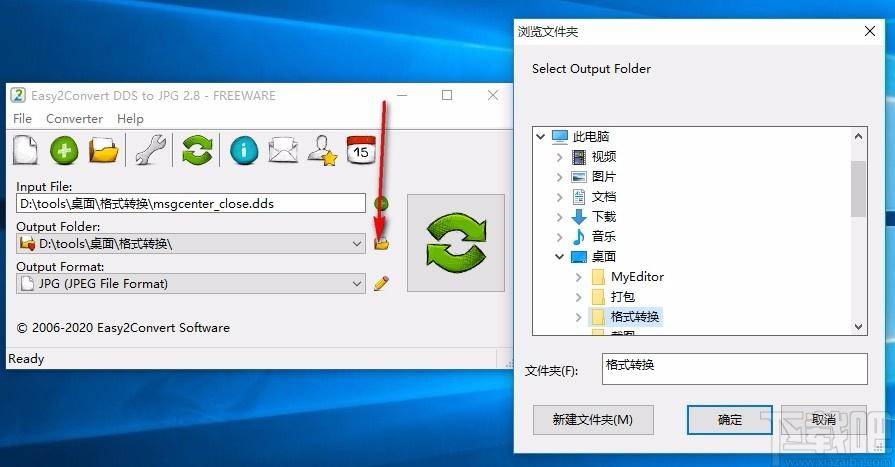
Task: Select the 打包 folder
Action: coord(622,297)
